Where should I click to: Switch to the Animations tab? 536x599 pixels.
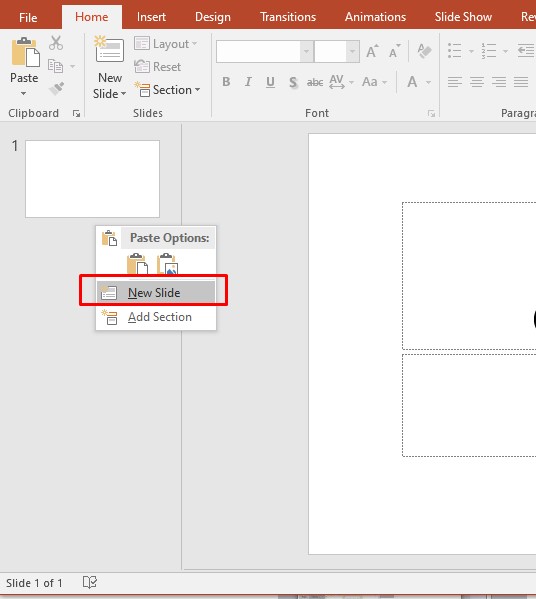click(375, 17)
